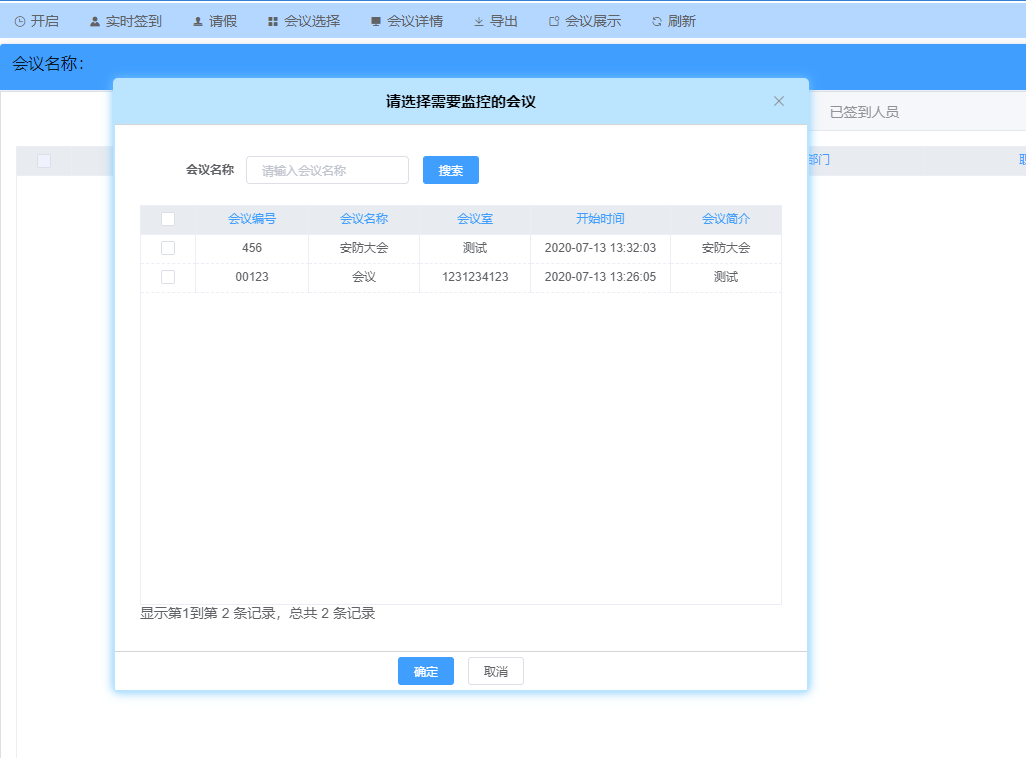Cancel the dialog with 取消
1026x758 pixels.
point(496,671)
